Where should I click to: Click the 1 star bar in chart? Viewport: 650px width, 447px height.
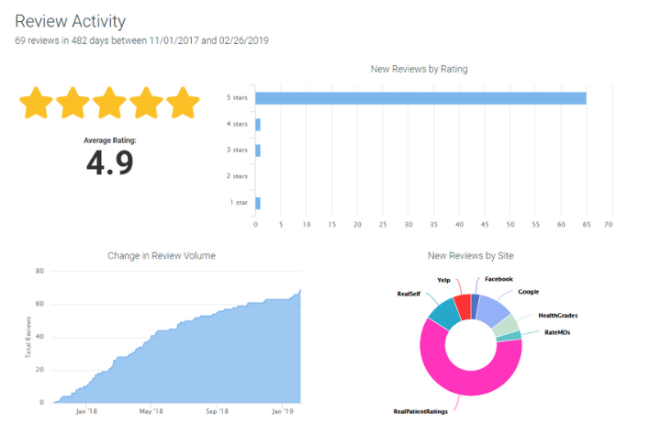[x=258, y=203]
